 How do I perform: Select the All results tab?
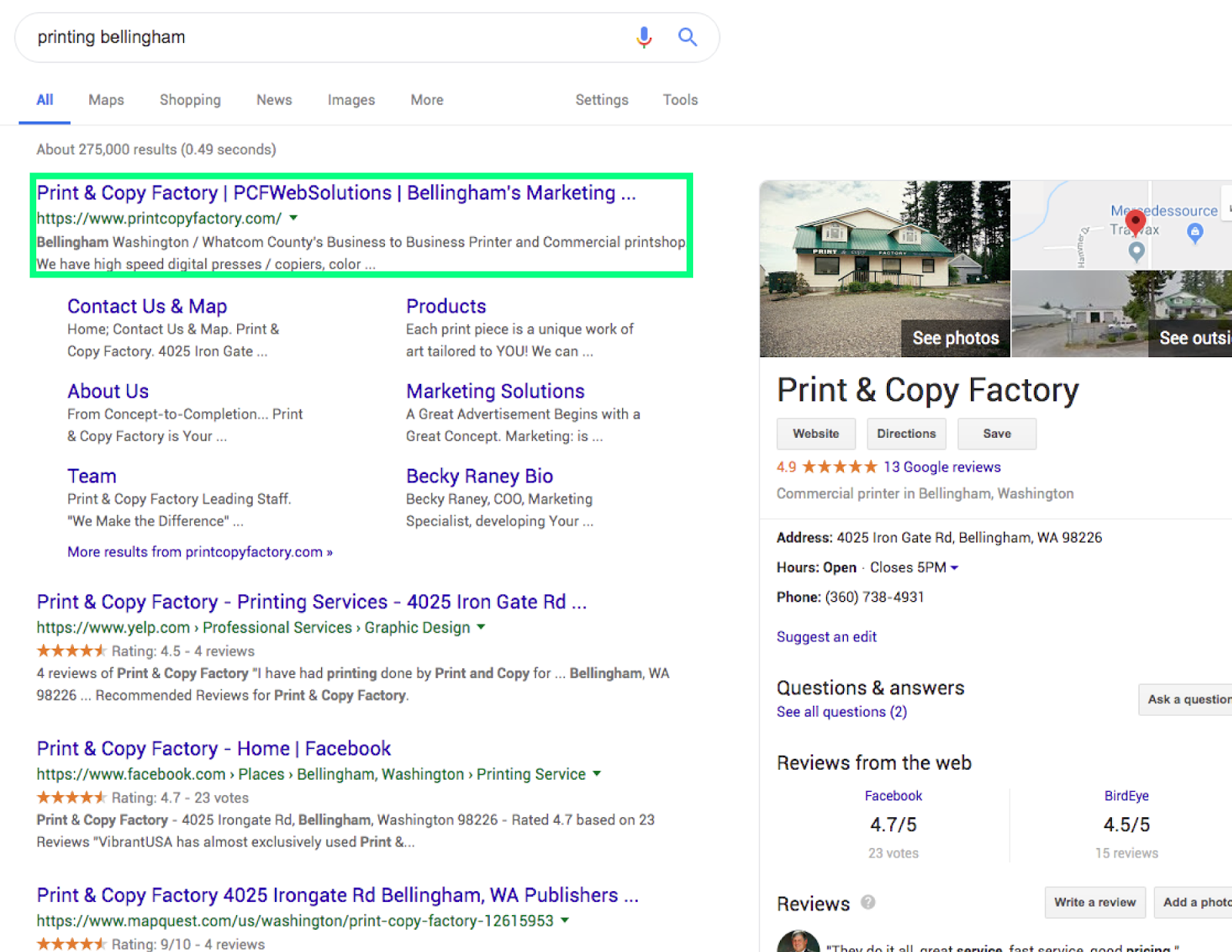(x=45, y=100)
